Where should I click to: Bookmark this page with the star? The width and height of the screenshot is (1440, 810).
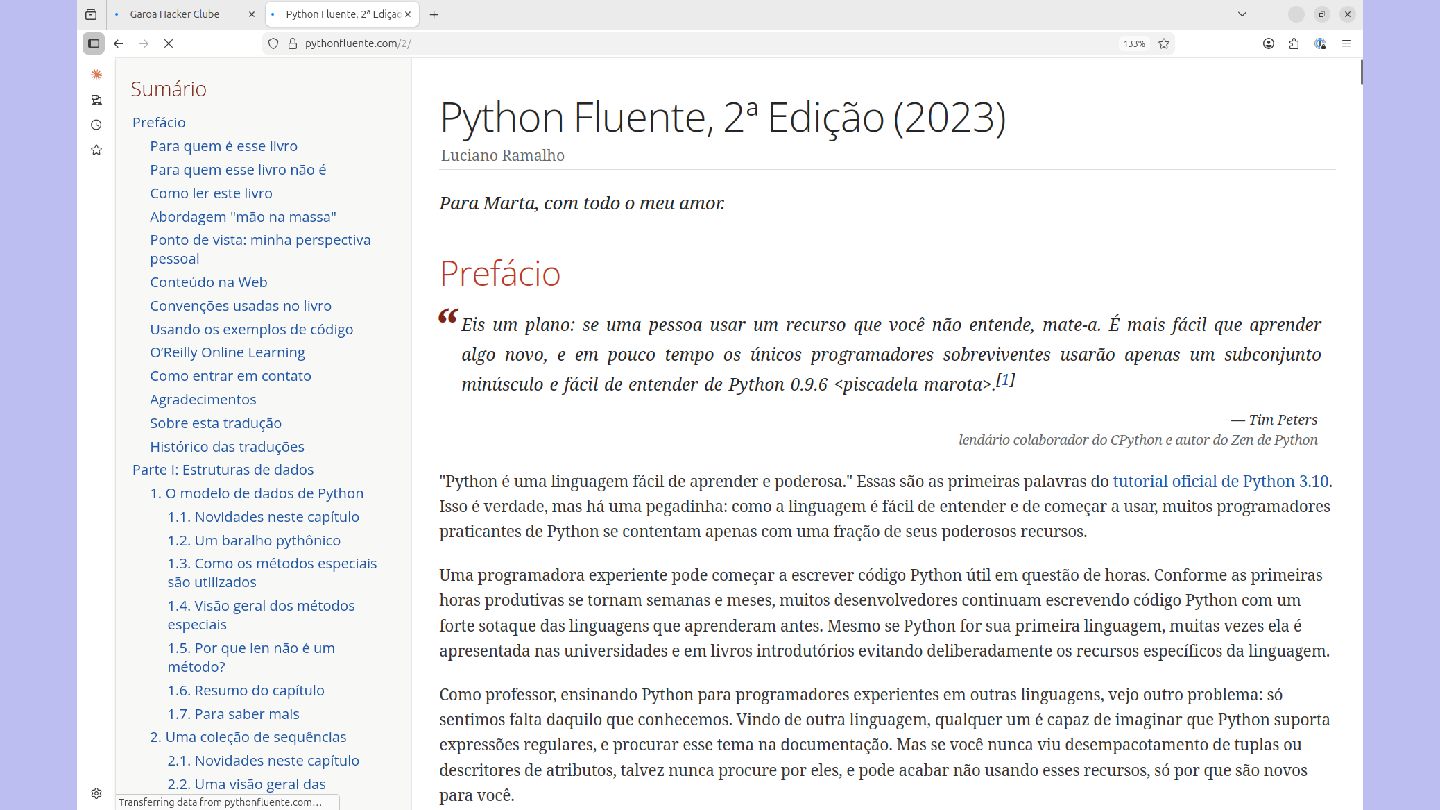coord(1163,44)
